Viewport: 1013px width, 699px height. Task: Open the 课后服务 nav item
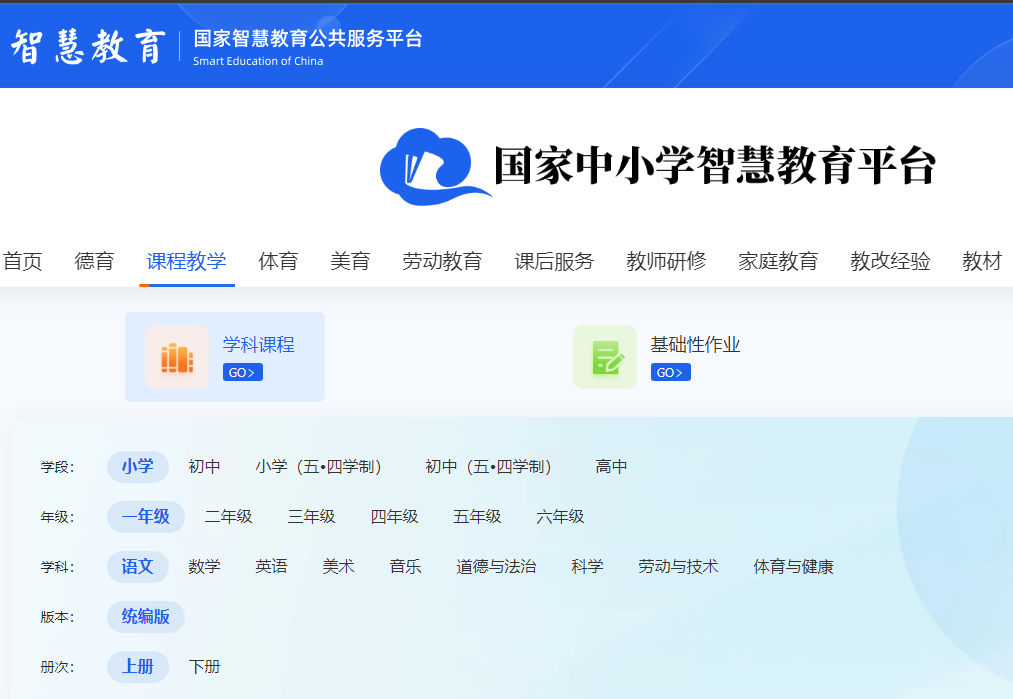tap(554, 261)
